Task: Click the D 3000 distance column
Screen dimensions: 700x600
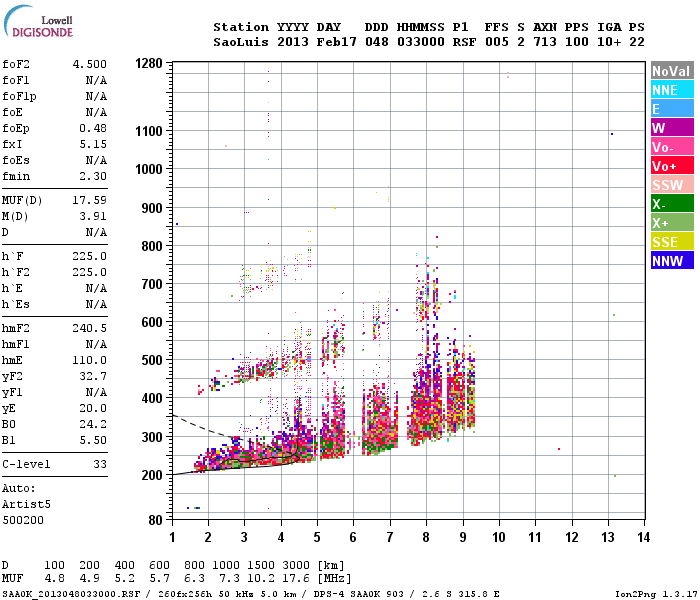Action: pyautogui.click(x=296, y=565)
